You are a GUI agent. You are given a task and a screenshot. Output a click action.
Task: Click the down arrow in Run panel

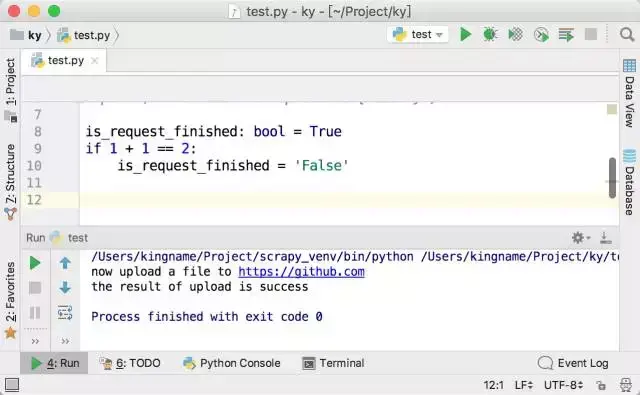[x=65, y=288]
